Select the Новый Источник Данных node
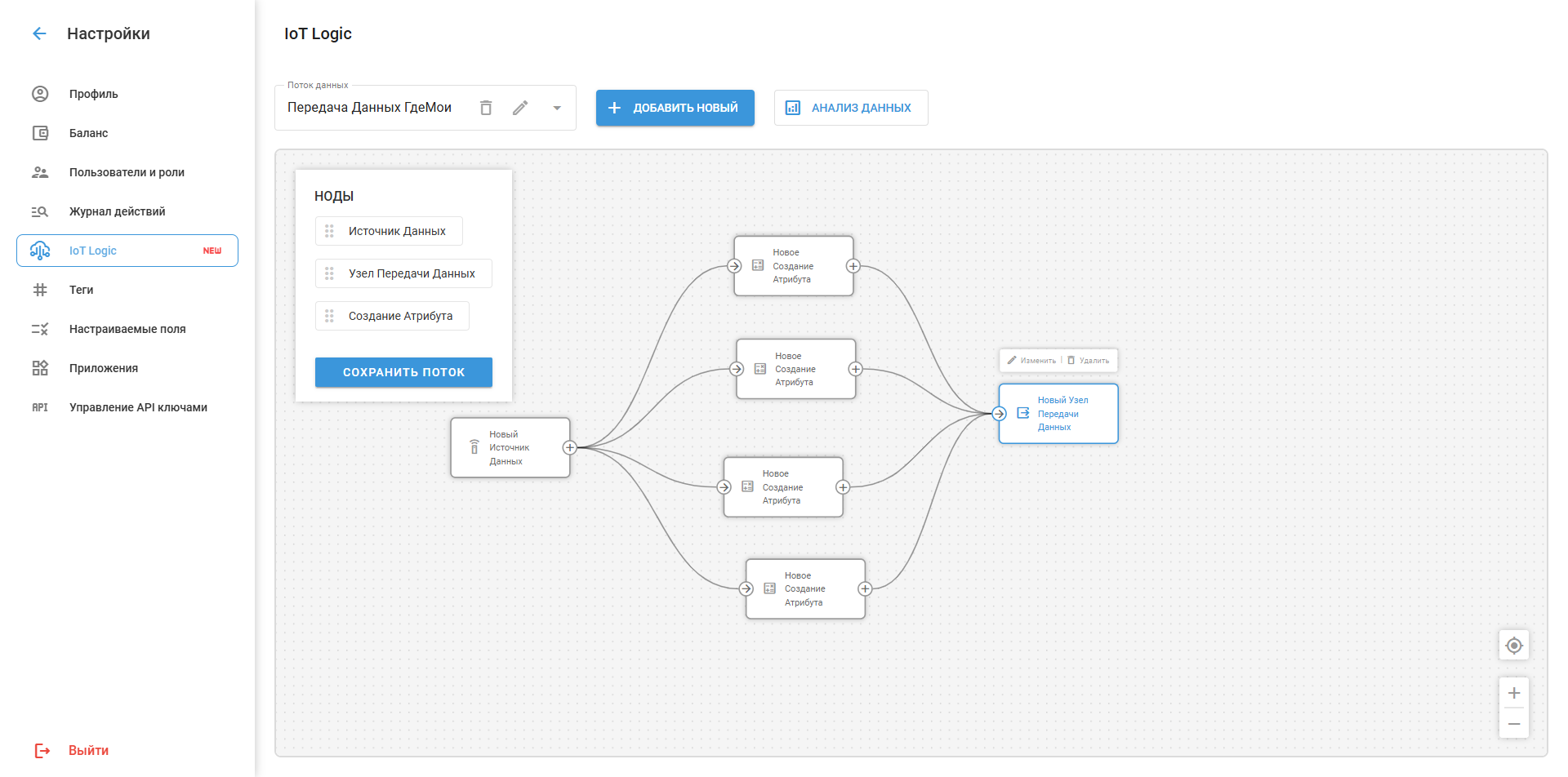Viewport: 1568px width, 777px height. click(508, 447)
